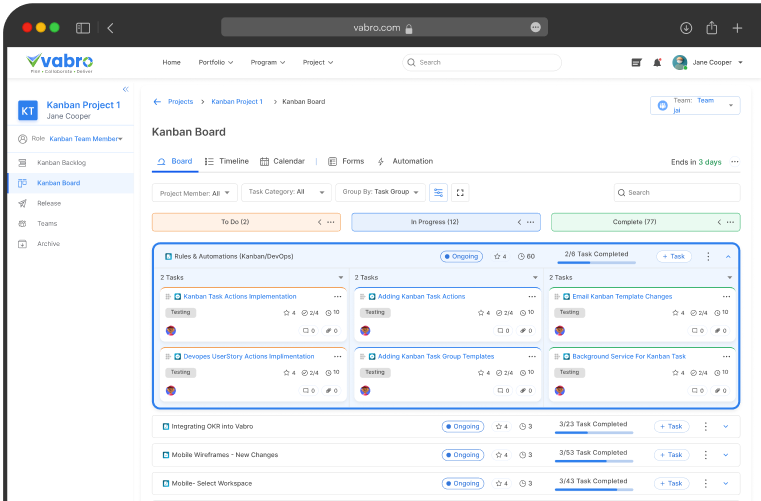Open the Project Member filter dropdown
761x501 pixels.
195,193
